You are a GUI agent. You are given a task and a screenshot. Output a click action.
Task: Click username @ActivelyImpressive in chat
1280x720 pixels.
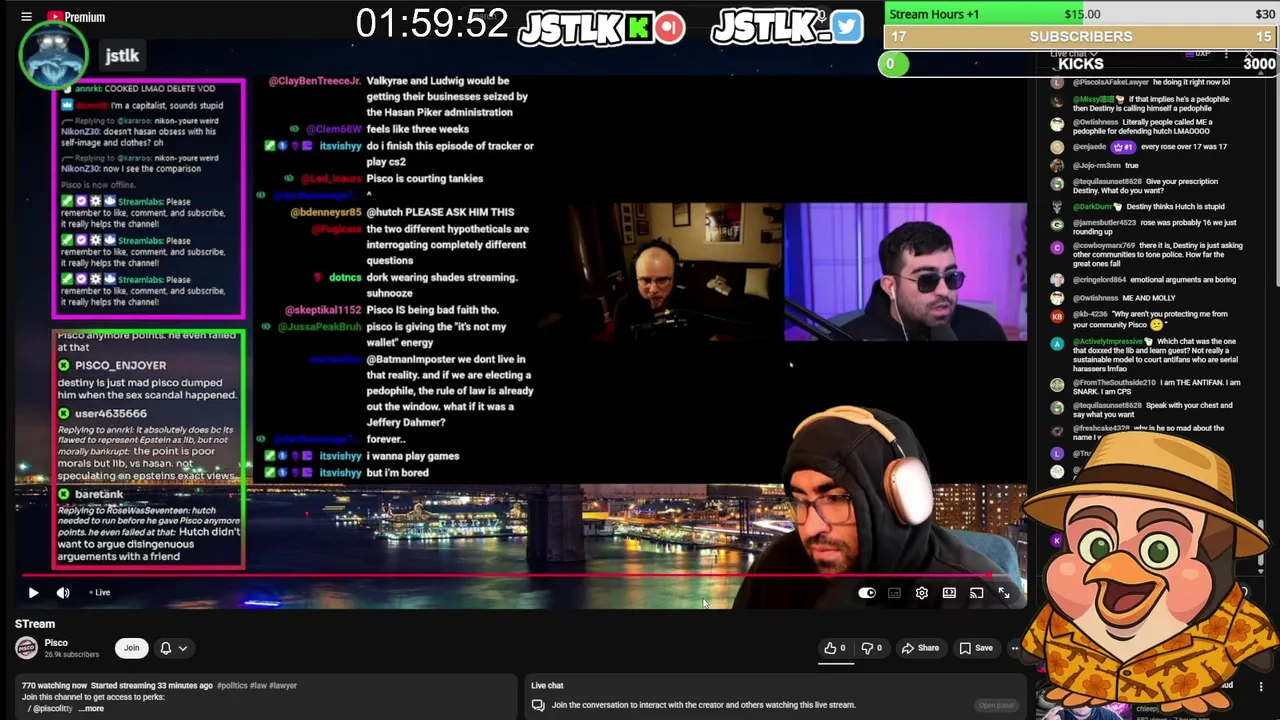[x=1108, y=342]
